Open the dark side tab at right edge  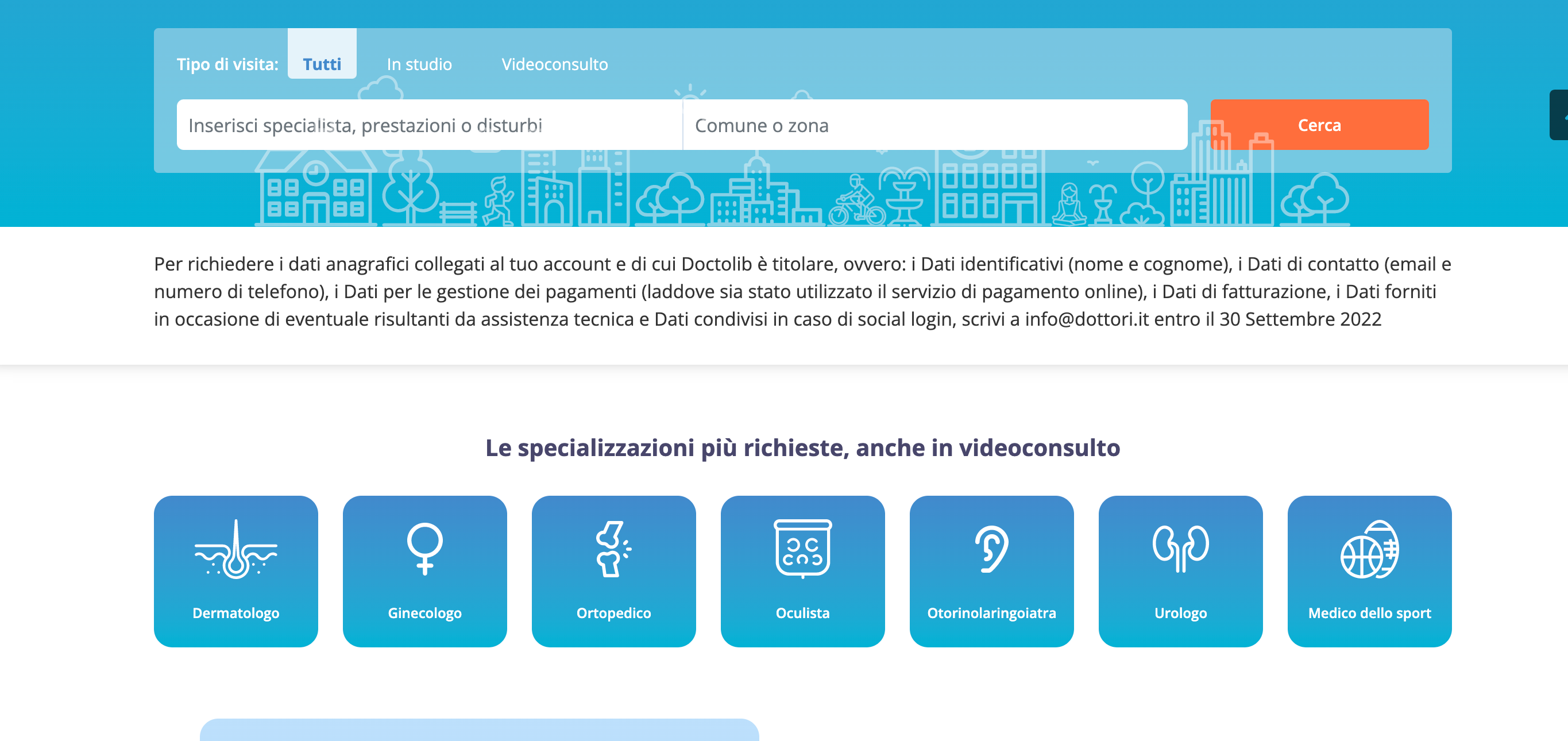tap(1559, 115)
